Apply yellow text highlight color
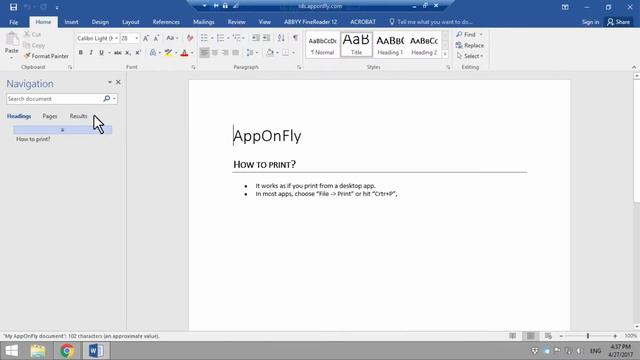Image resolution: width=640 pixels, height=360 pixels. [x=168, y=53]
